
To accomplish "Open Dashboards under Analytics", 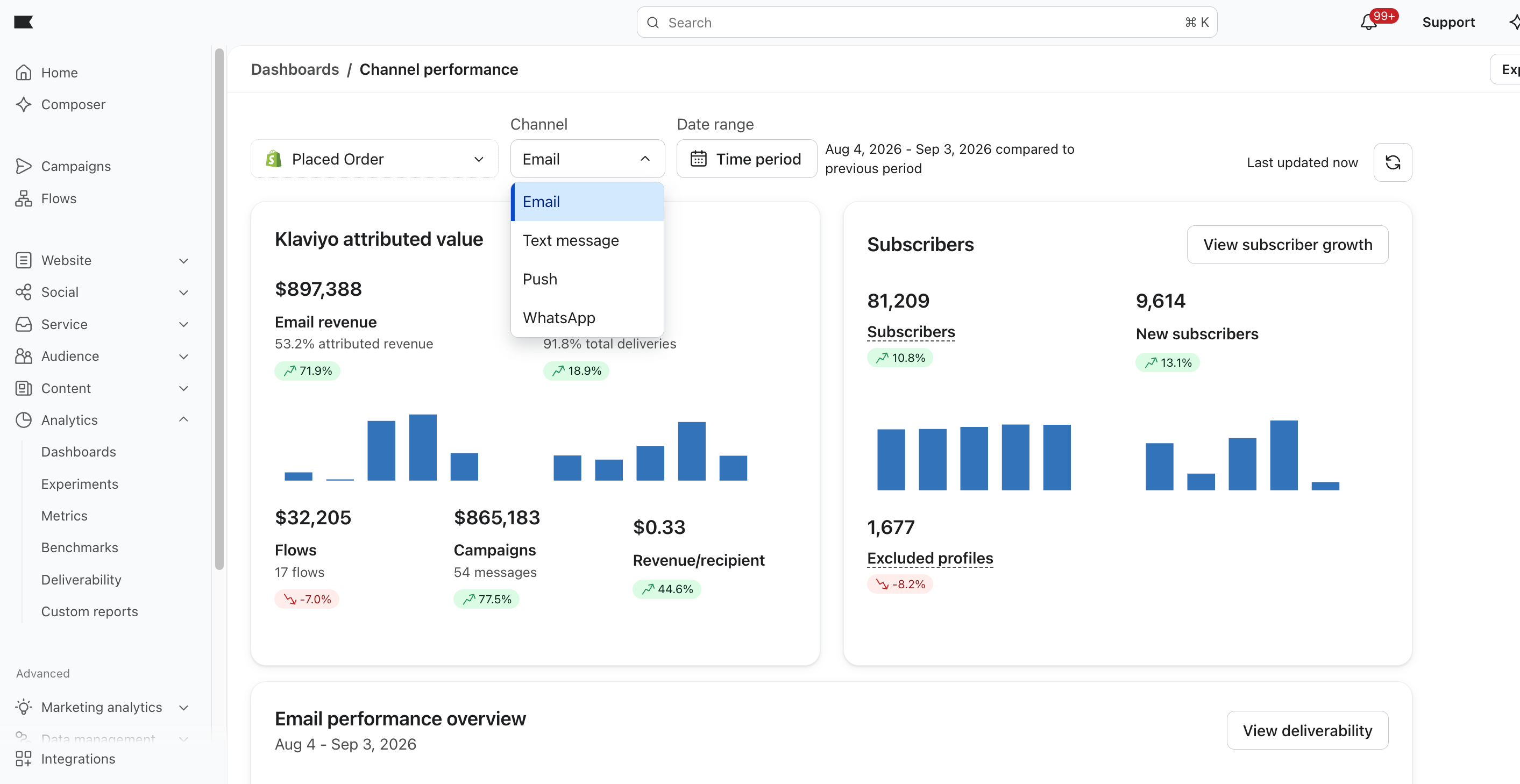I will 79,452.
